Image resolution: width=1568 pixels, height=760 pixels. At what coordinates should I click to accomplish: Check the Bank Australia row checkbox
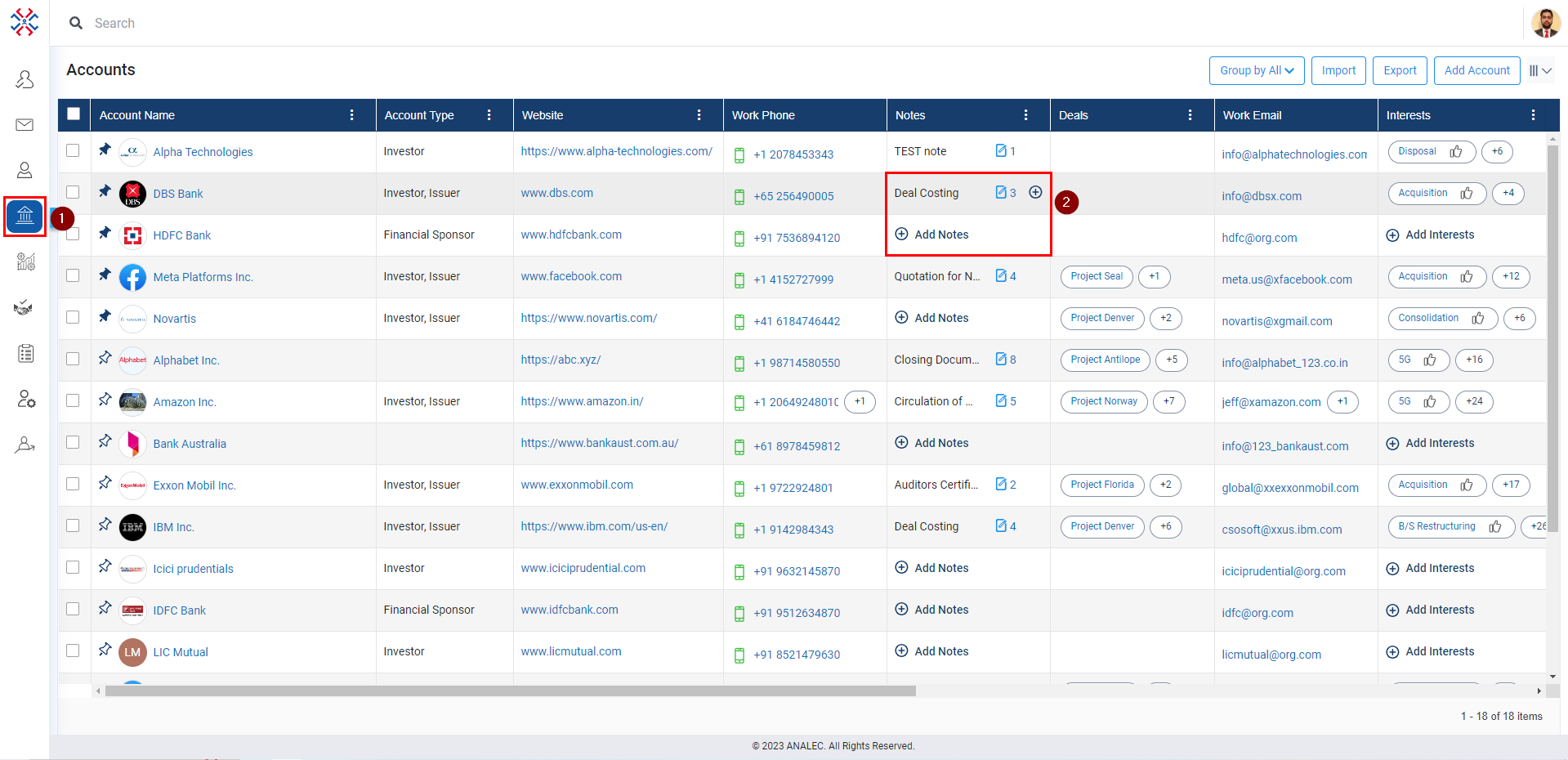(x=73, y=442)
